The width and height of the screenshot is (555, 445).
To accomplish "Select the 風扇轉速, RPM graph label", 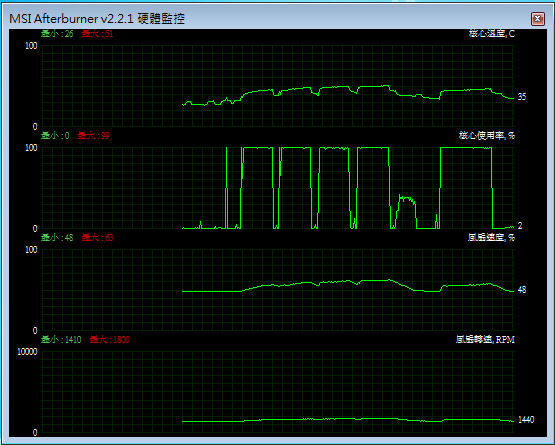I will (x=485, y=340).
